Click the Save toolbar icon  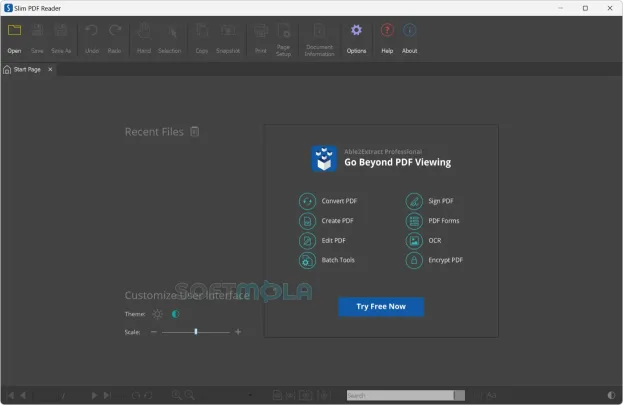(x=37, y=31)
